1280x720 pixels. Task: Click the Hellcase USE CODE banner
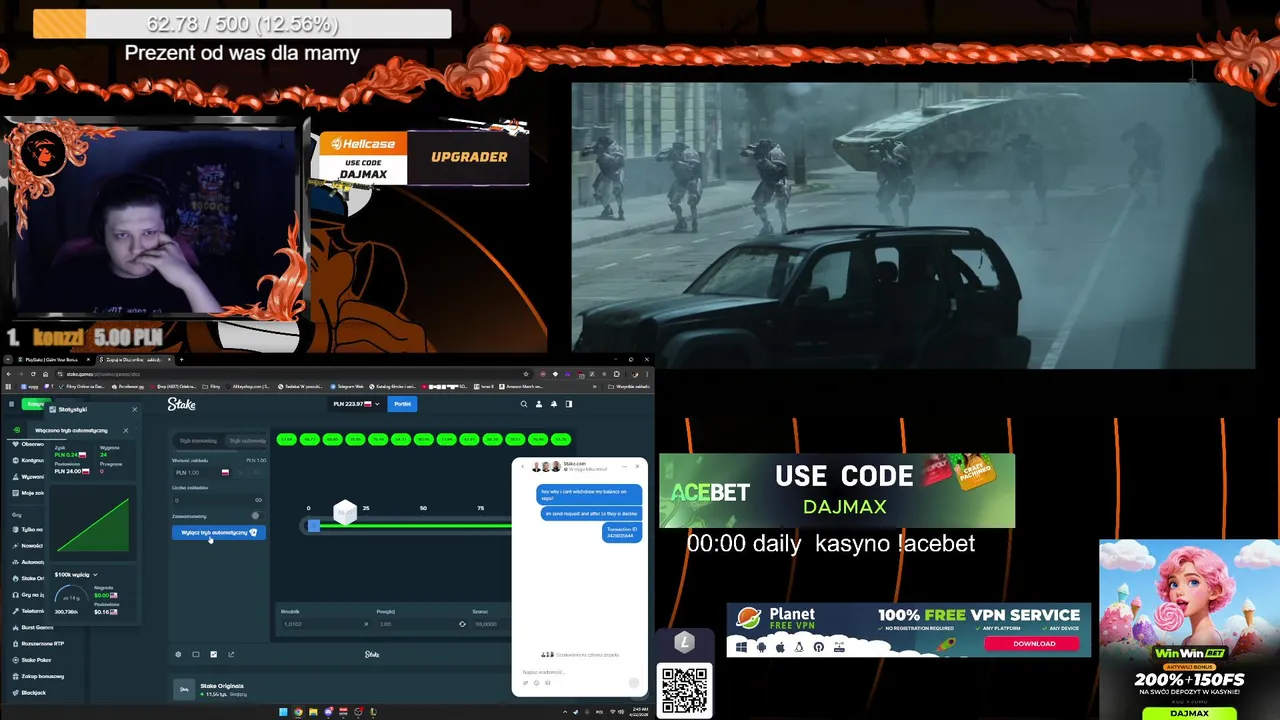pos(364,158)
